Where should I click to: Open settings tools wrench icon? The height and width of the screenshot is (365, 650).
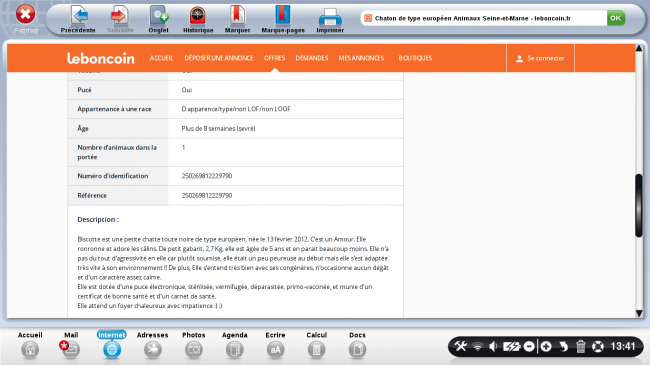point(461,346)
